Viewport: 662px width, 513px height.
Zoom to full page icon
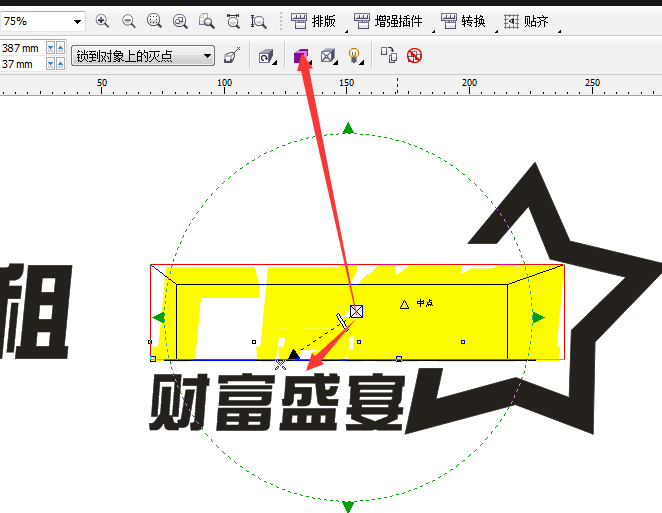click(206, 21)
